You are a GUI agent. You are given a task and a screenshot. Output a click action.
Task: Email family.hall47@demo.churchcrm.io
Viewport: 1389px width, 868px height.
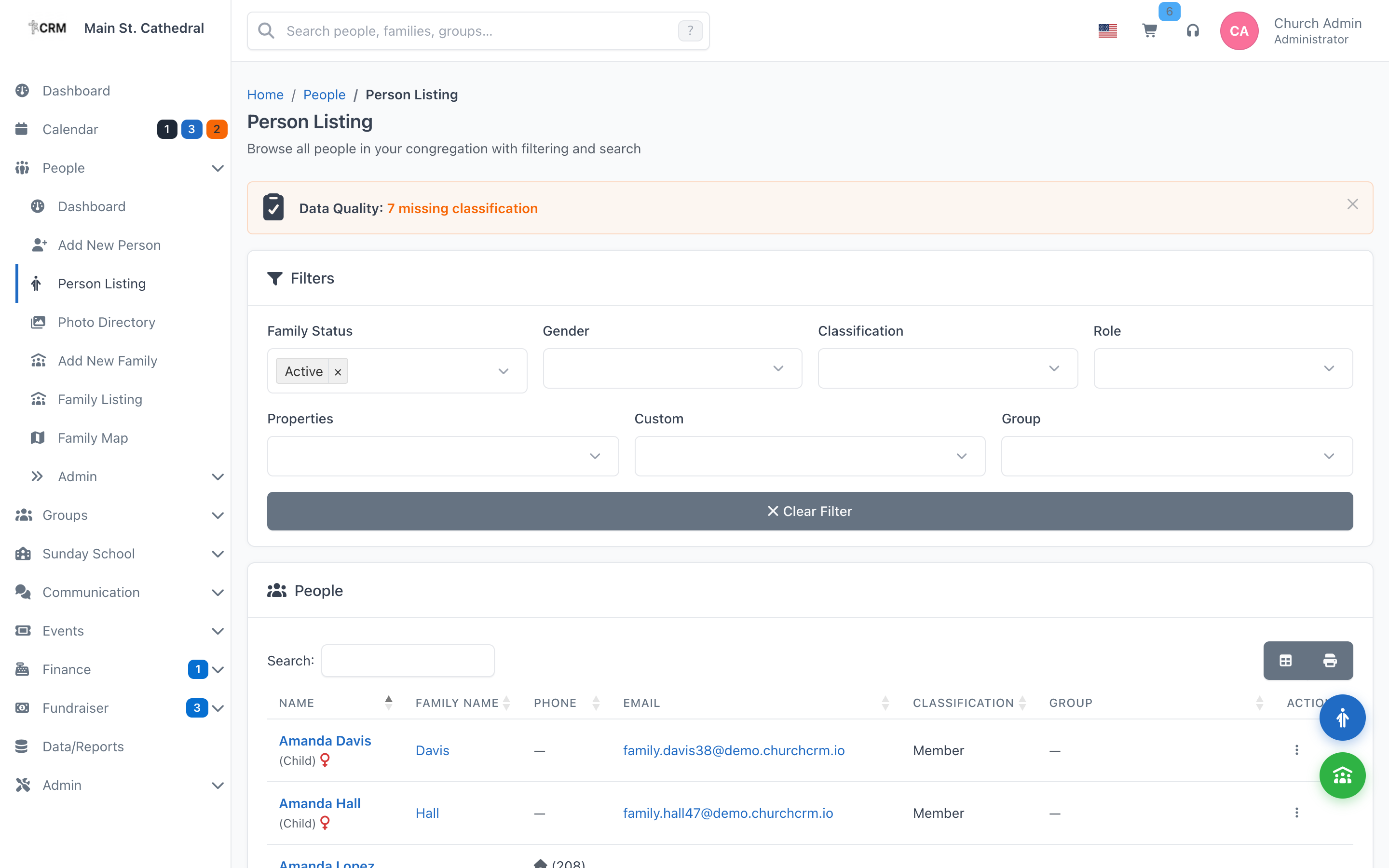(728, 813)
